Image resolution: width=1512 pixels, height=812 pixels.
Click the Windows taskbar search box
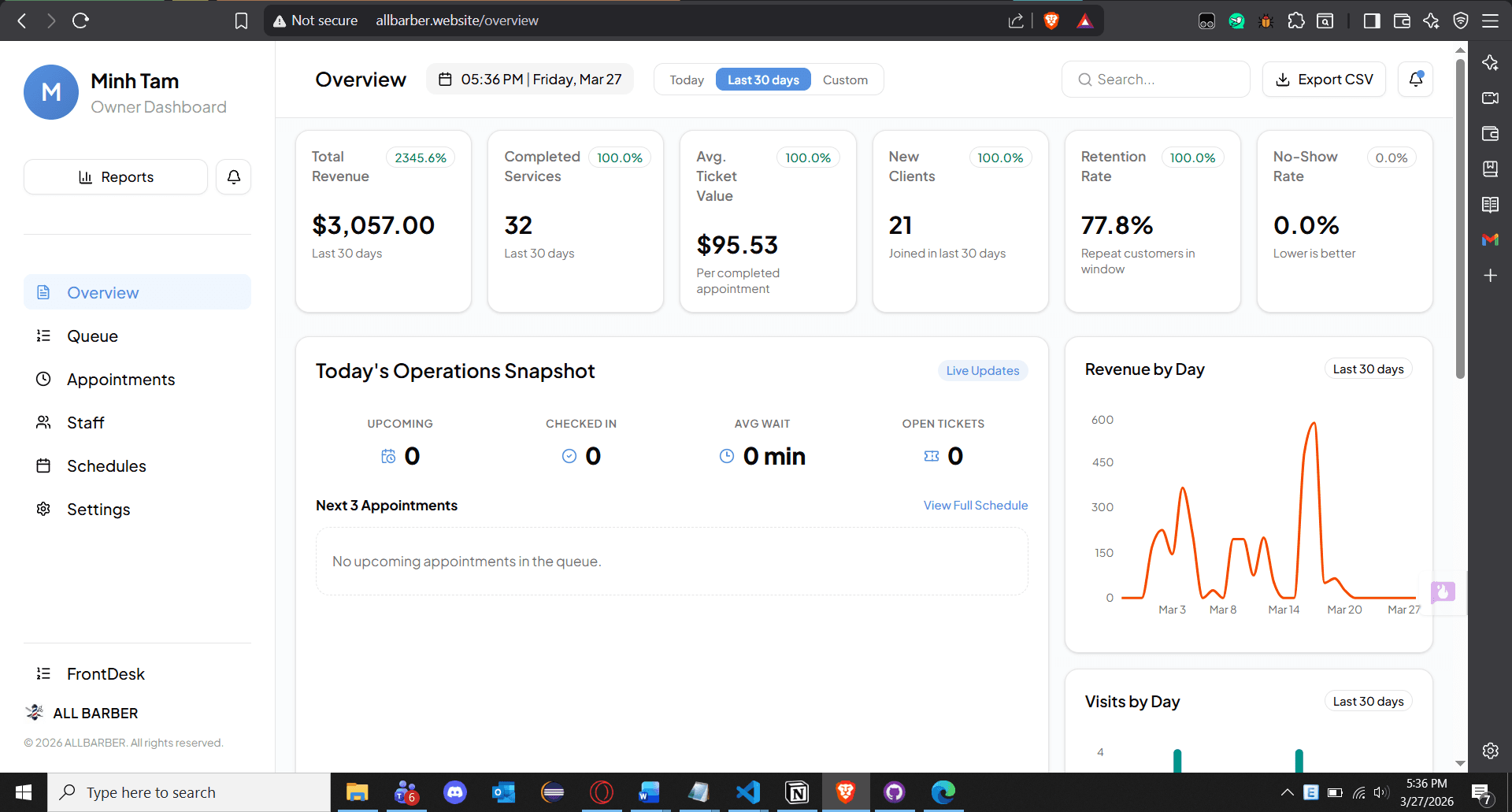[x=189, y=792]
